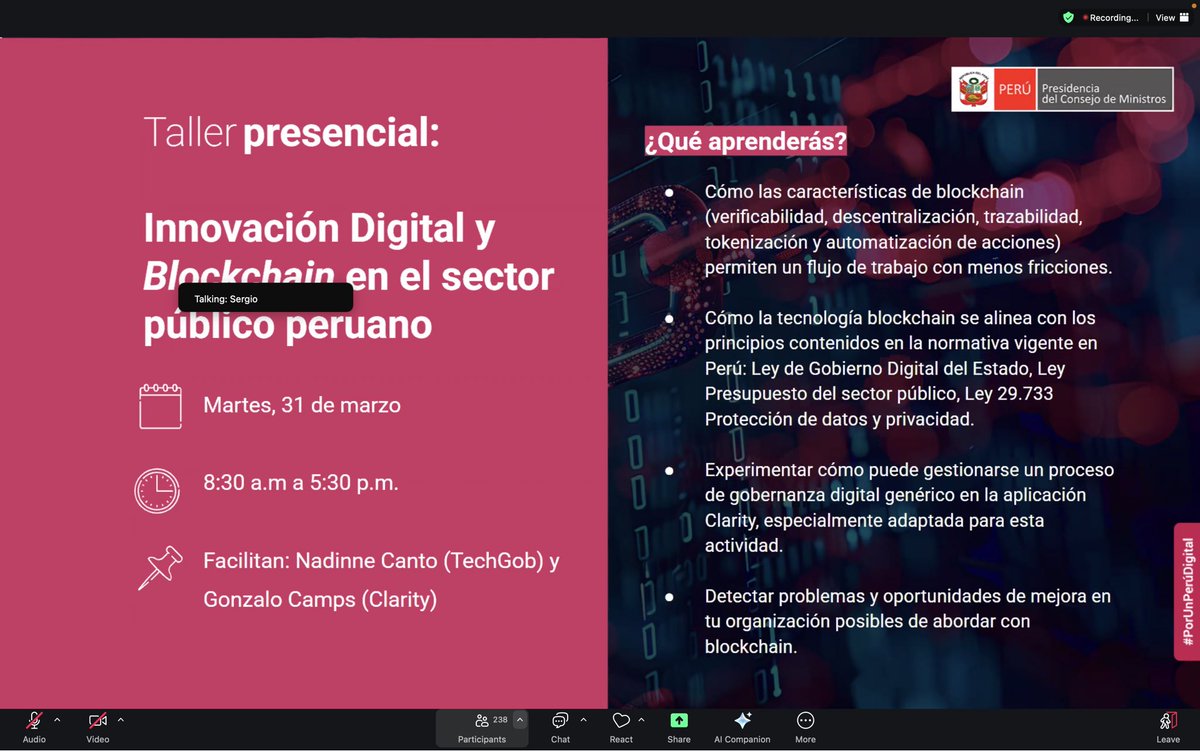Viewport: 1200px width, 751px height.
Task: Leave the meeting
Action: (x=1168, y=727)
